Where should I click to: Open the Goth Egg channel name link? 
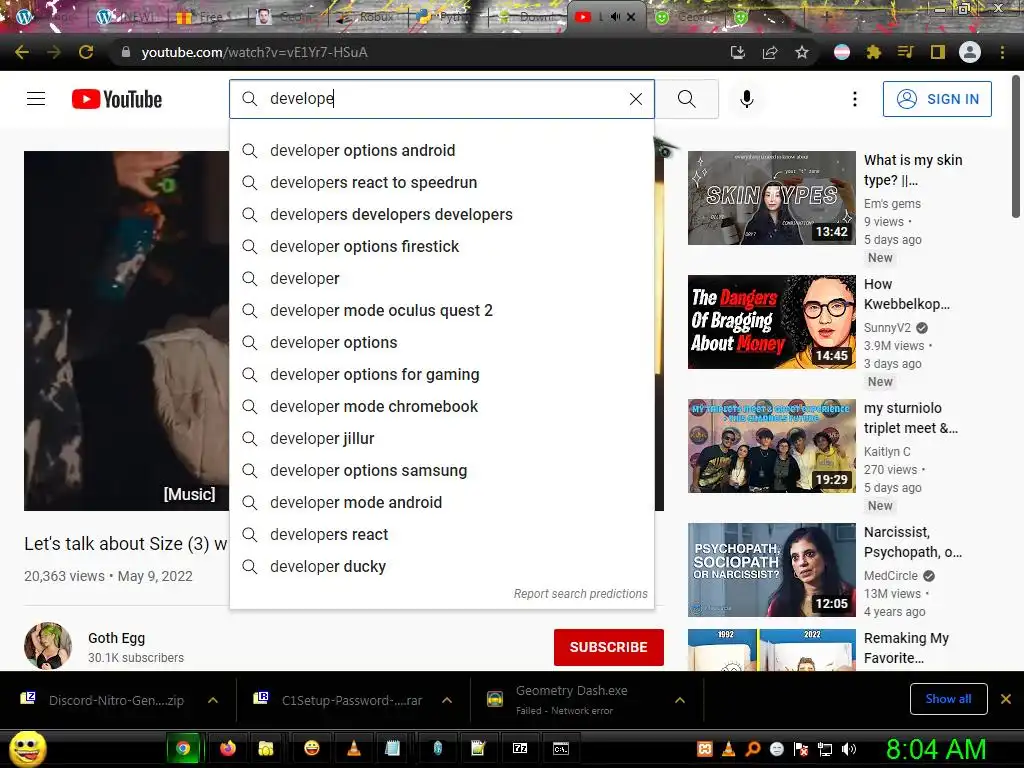pos(116,638)
